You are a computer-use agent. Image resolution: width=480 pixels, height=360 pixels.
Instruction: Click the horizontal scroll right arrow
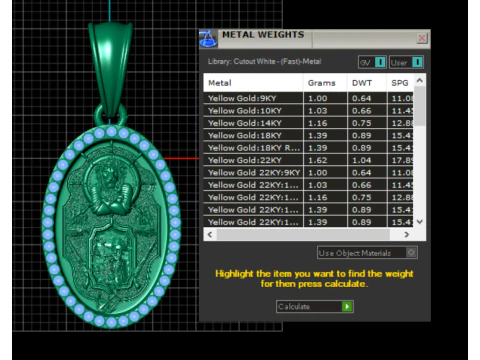coord(406,234)
